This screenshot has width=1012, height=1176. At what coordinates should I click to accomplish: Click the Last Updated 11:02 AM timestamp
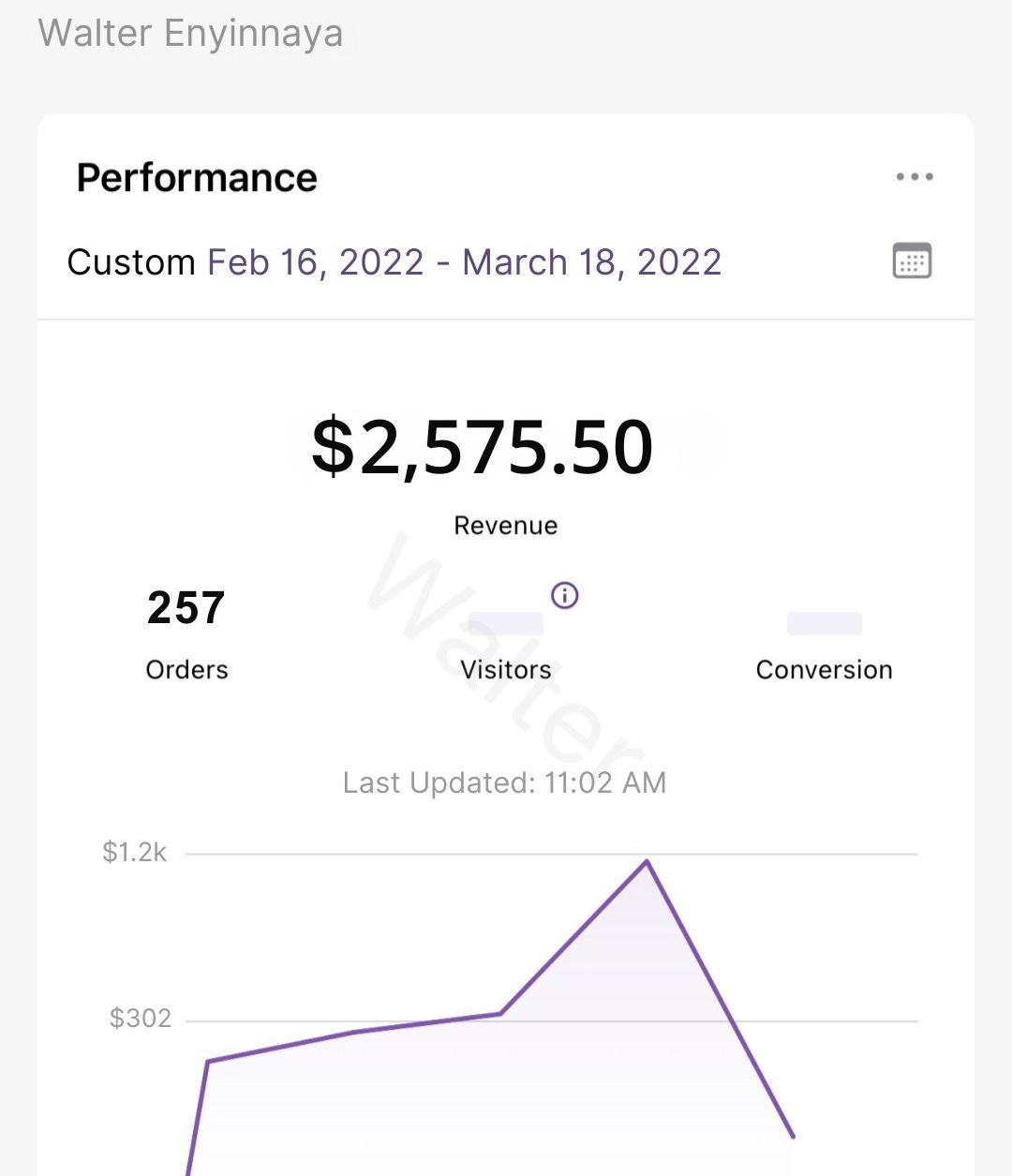[x=504, y=782]
